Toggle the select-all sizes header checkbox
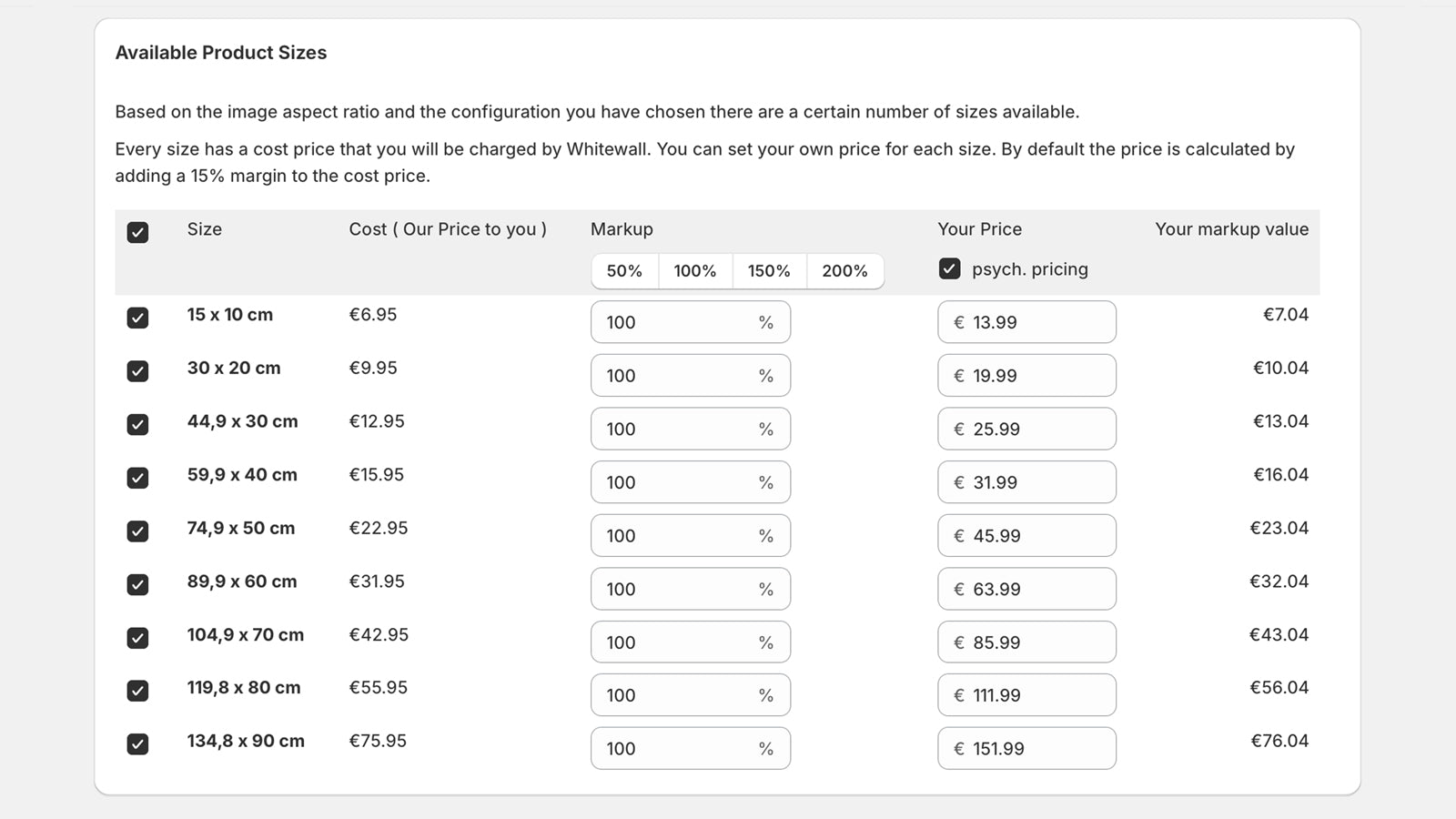The image size is (1456, 819). [x=137, y=232]
